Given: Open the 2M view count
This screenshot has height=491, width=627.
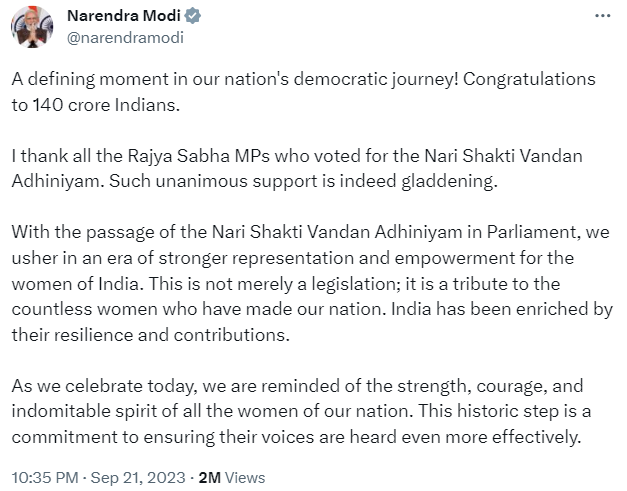Looking at the screenshot, I should [210, 477].
